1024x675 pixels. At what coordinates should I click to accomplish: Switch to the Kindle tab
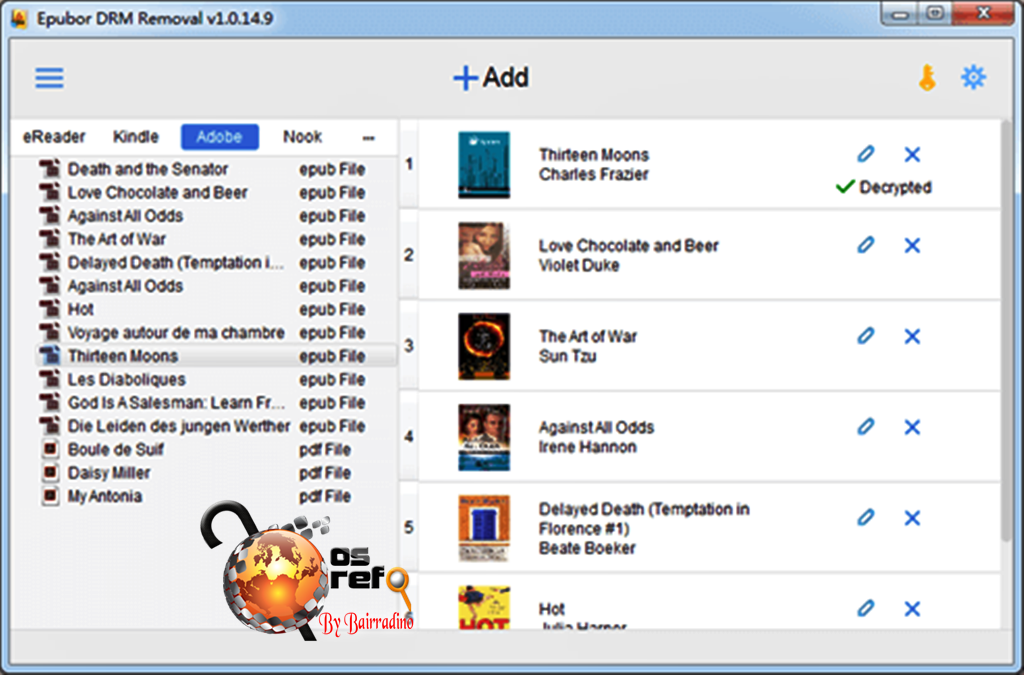click(136, 136)
